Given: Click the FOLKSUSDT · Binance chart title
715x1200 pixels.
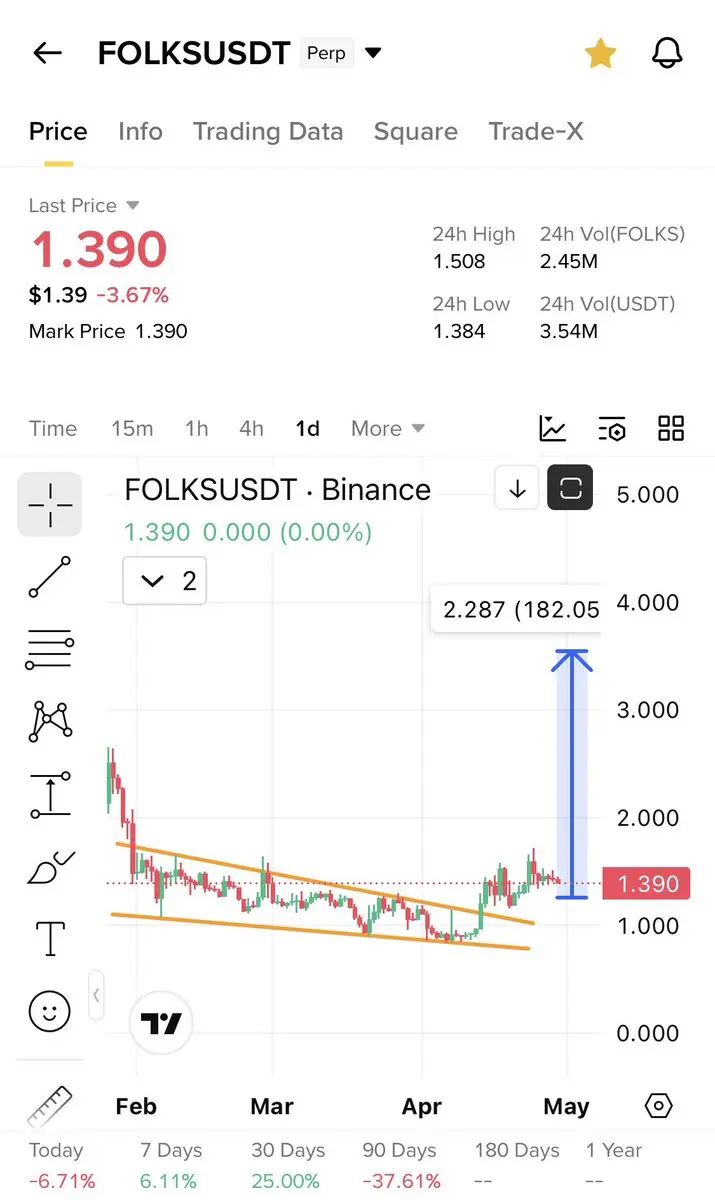Looking at the screenshot, I should [277, 490].
